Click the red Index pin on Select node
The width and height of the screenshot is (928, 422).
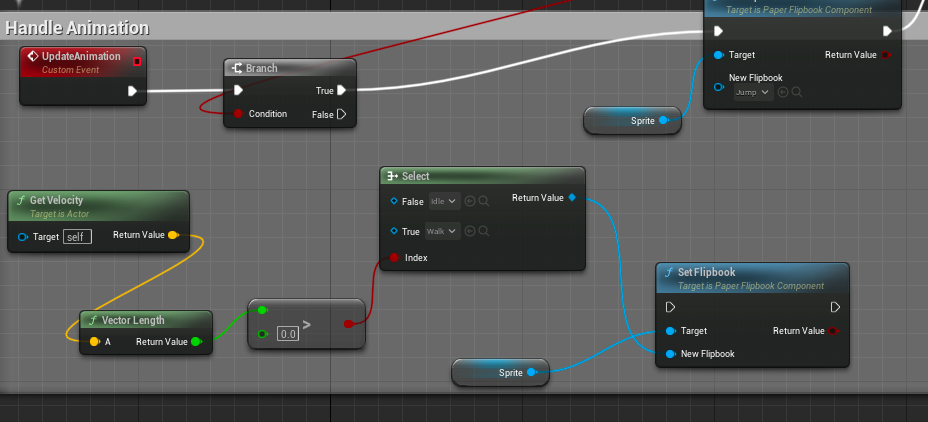pyautogui.click(x=395, y=257)
